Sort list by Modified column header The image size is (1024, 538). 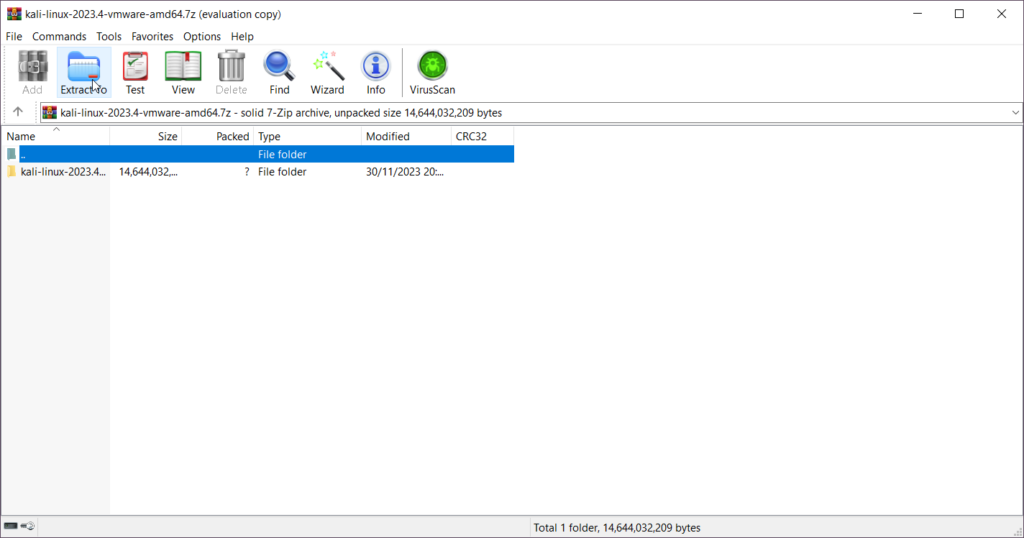click(406, 136)
